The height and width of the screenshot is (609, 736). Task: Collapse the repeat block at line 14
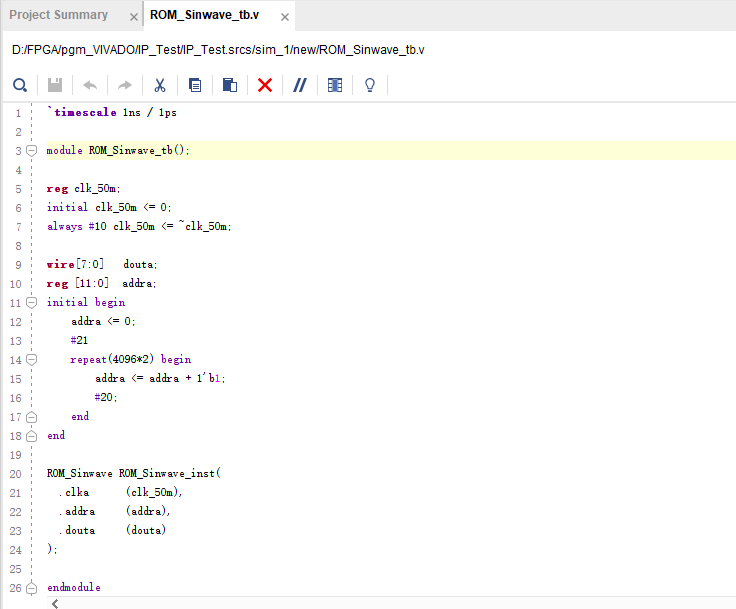point(31,360)
